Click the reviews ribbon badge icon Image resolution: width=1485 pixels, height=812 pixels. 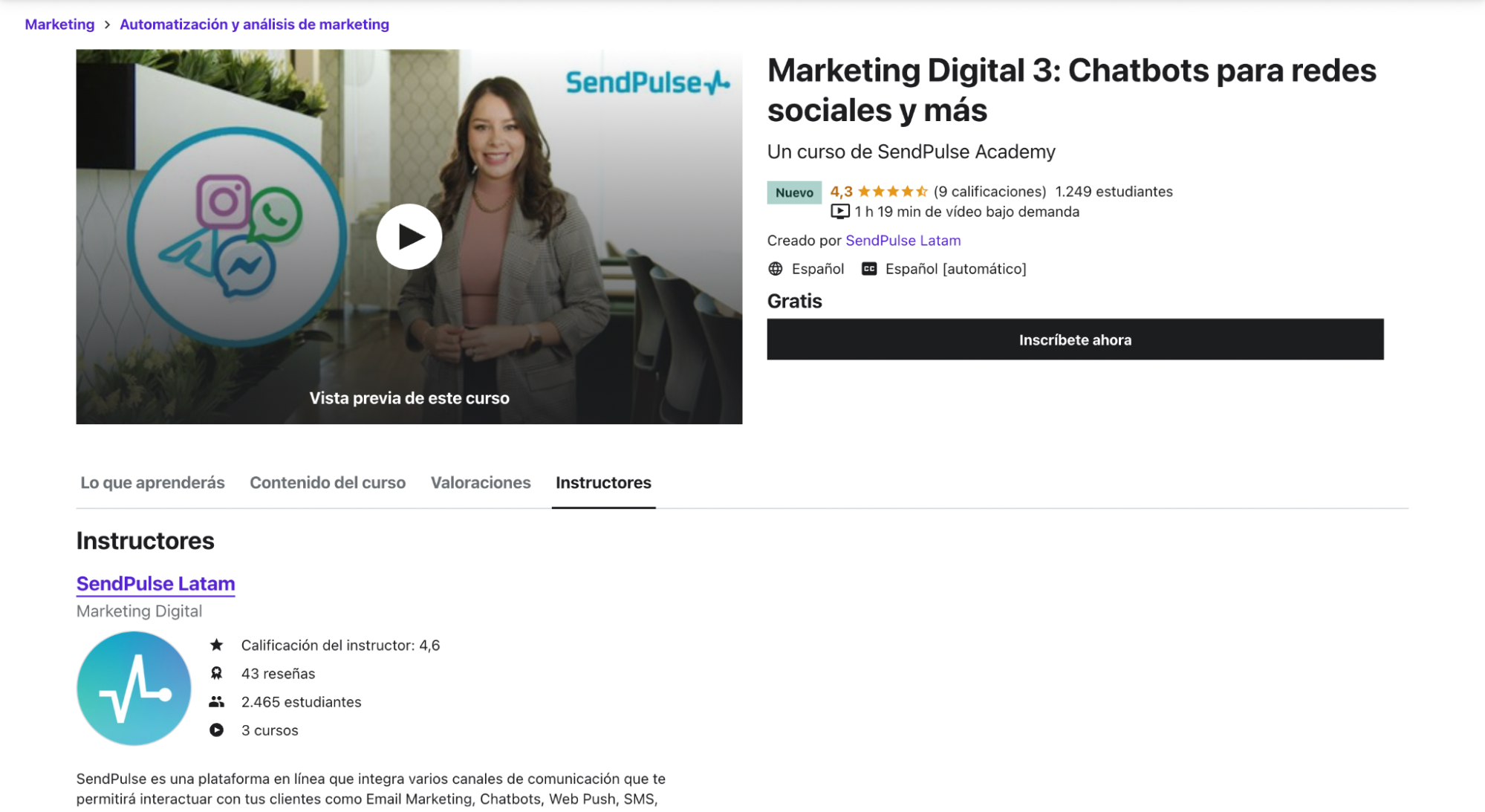coord(216,673)
